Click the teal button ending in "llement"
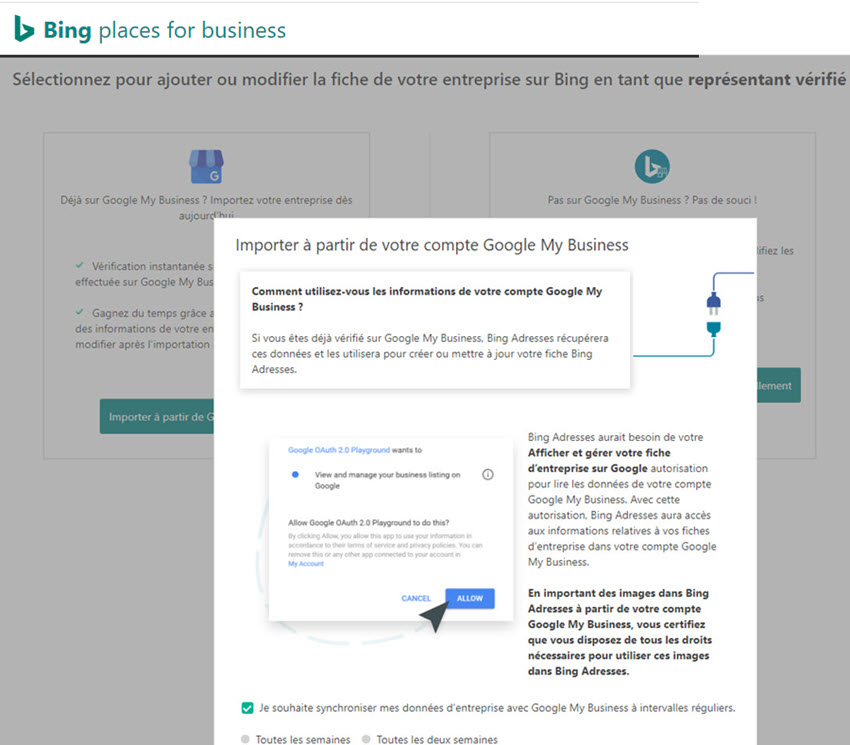Screen dimensions: 850x745 (x=778, y=386)
